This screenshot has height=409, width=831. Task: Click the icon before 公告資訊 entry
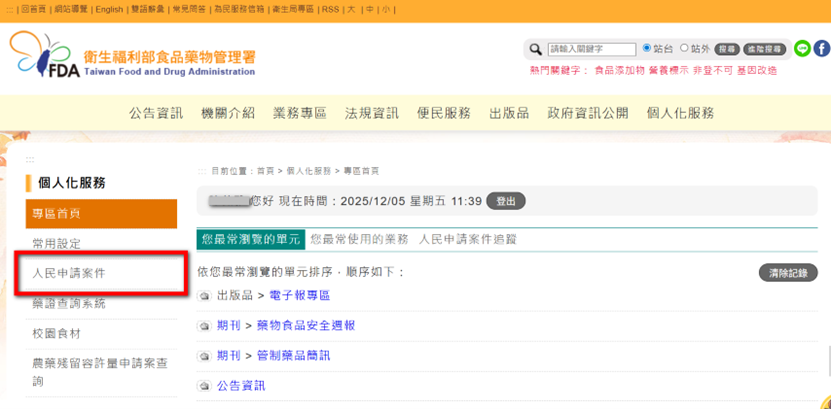204,386
